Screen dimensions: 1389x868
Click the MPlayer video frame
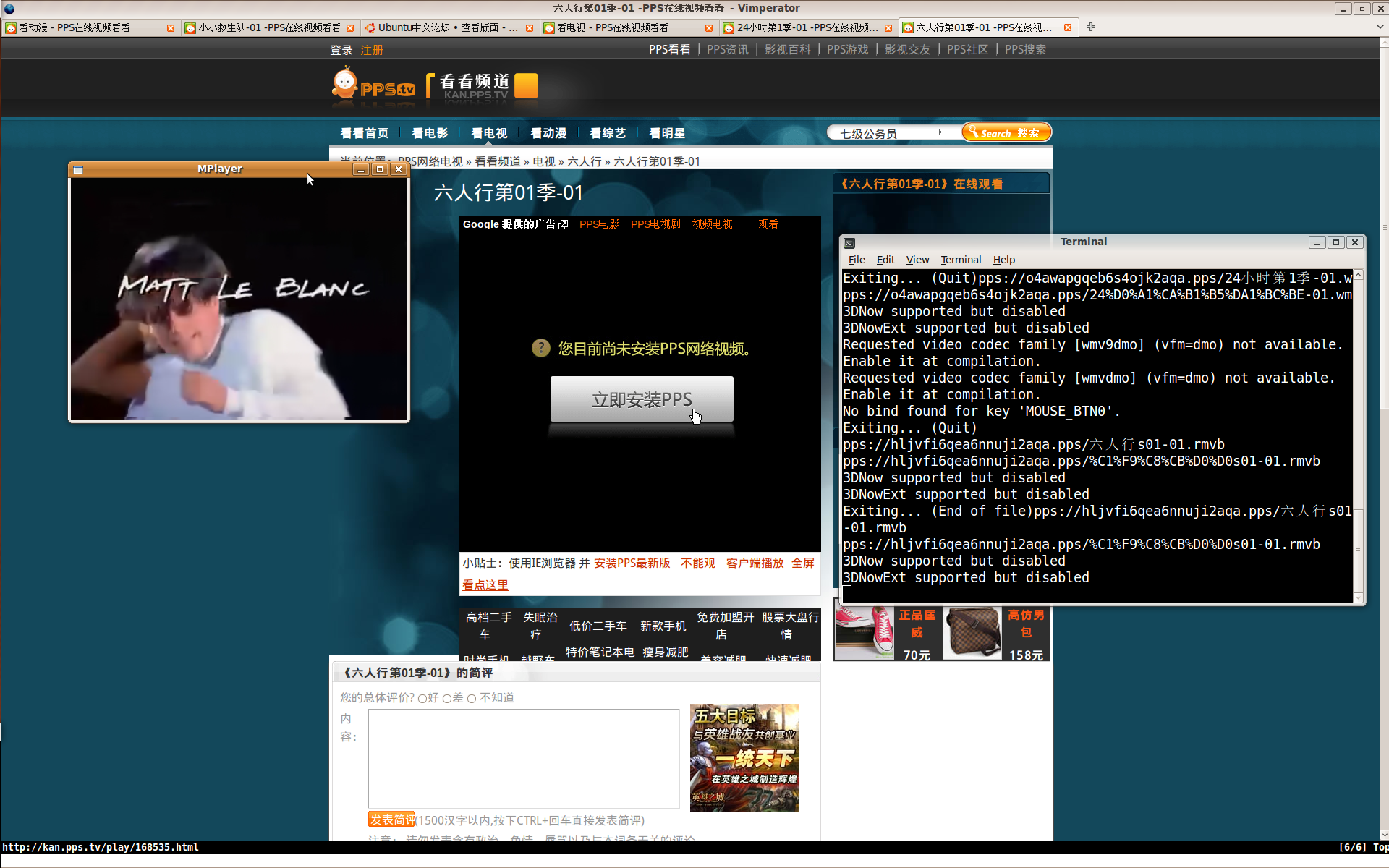tap(239, 299)
